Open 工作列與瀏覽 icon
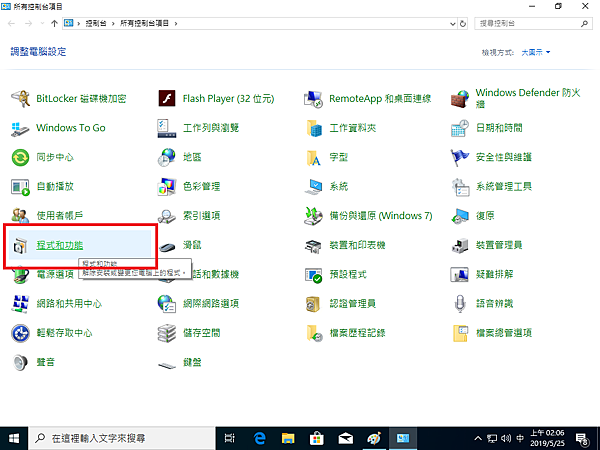The image size is (600, 450). point(167,128)
